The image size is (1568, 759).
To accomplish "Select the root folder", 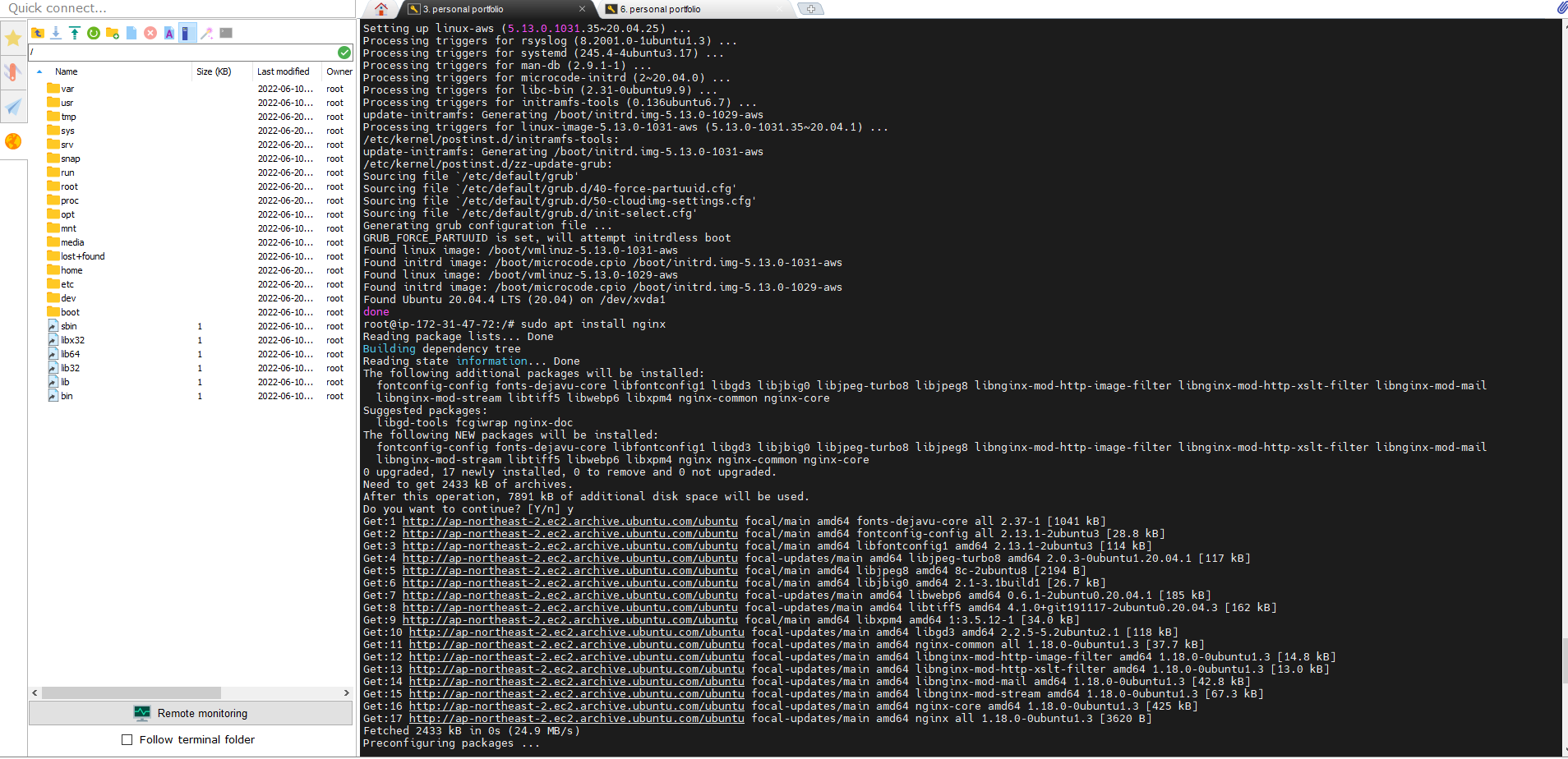I will (70, 186).
